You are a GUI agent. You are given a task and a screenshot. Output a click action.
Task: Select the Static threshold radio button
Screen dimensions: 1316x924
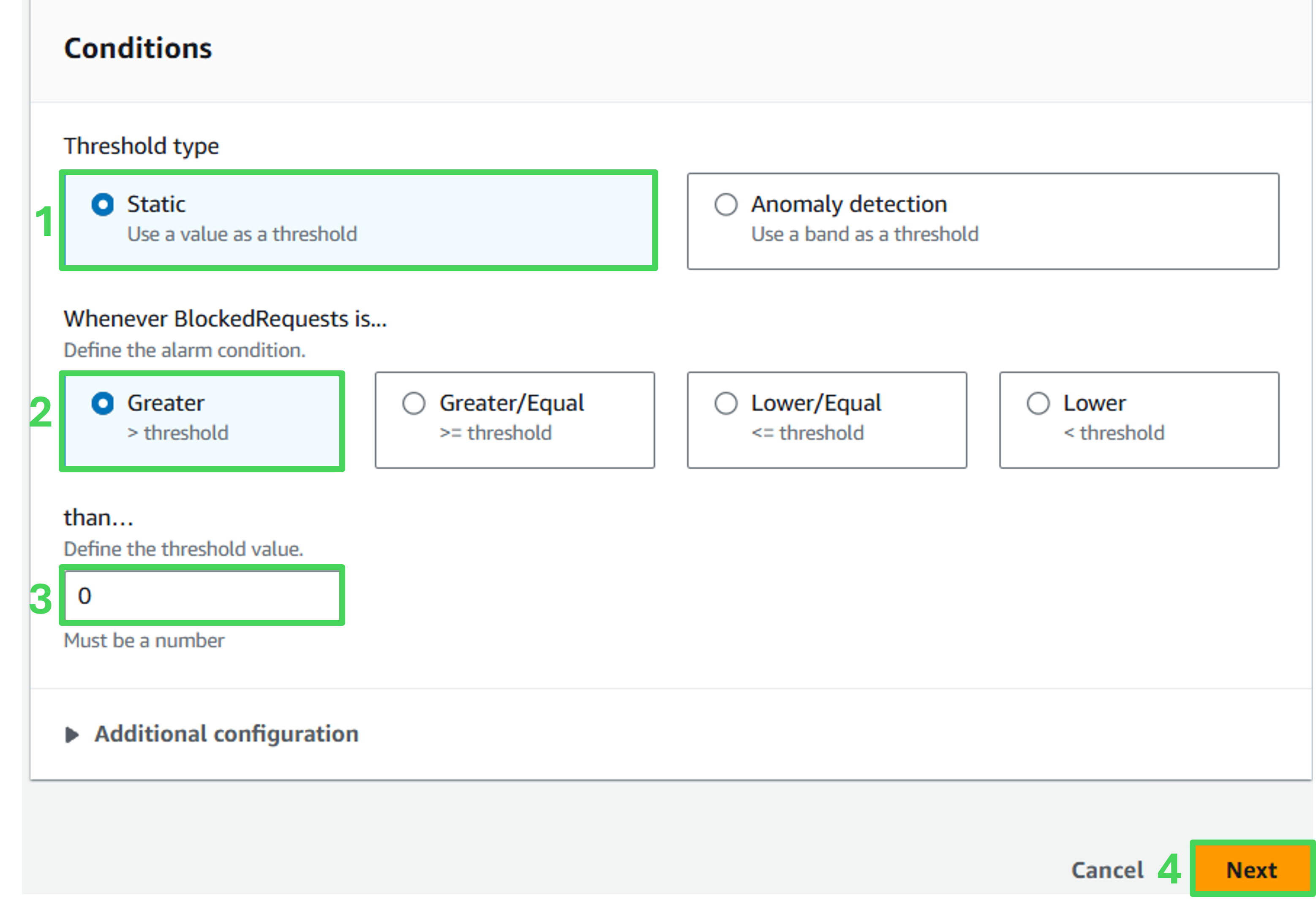click(103, 204)
